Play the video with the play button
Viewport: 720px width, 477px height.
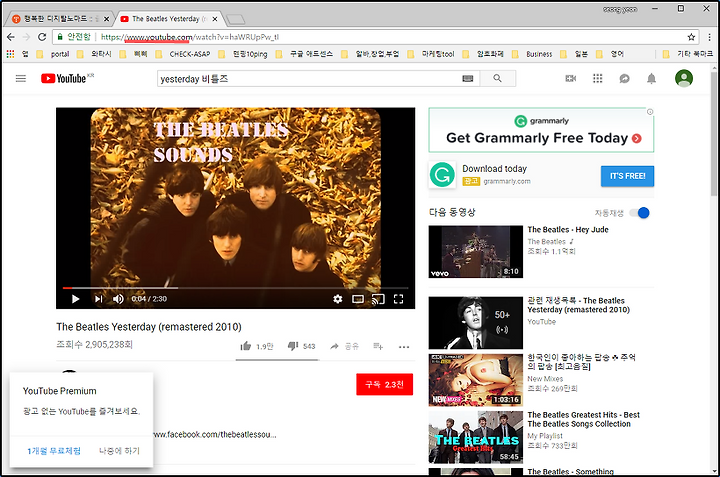click(75, 299)
